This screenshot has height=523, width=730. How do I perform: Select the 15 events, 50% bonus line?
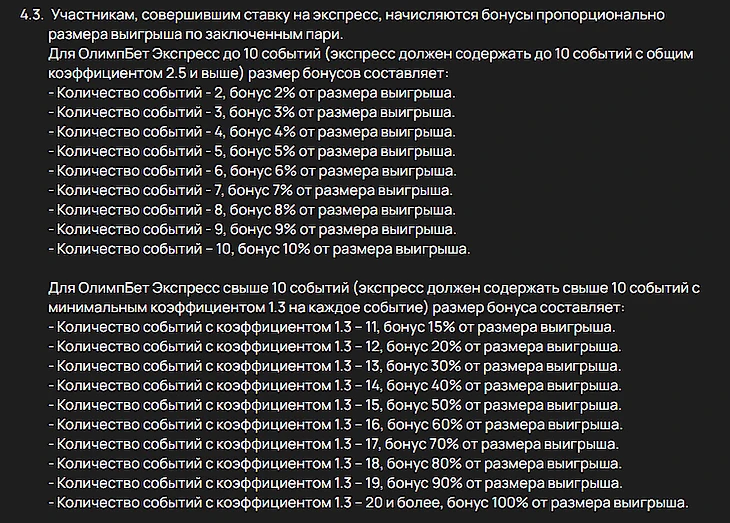(335, 405)
